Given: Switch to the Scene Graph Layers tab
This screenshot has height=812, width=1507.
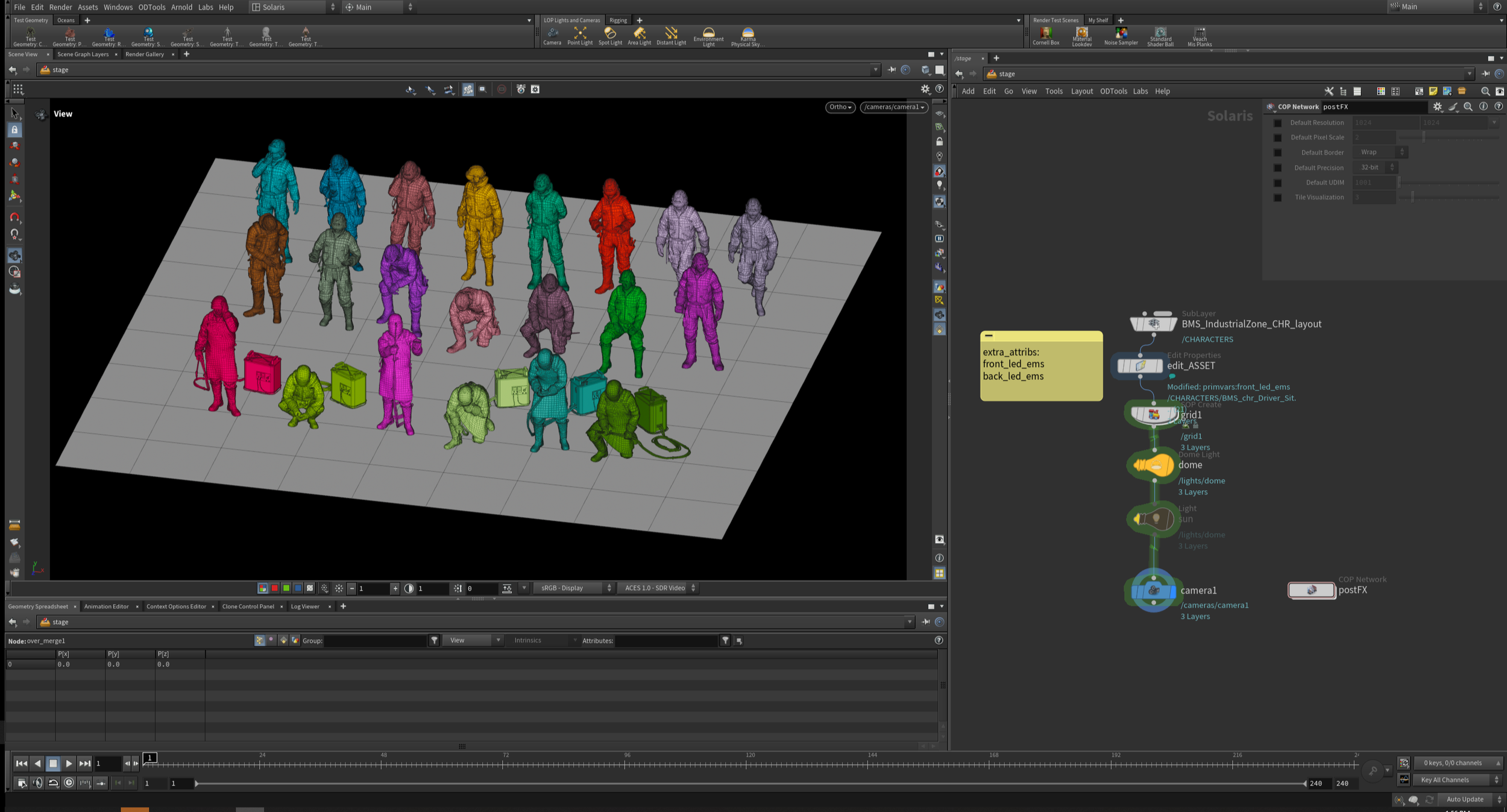Looking at the screenshot, I should (83, 54).
